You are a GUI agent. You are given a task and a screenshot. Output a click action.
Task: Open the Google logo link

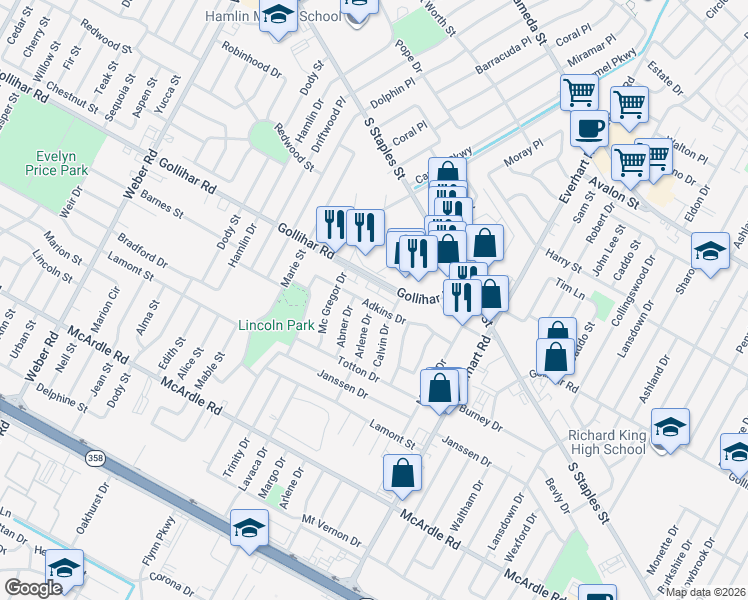tap(33, 588)
